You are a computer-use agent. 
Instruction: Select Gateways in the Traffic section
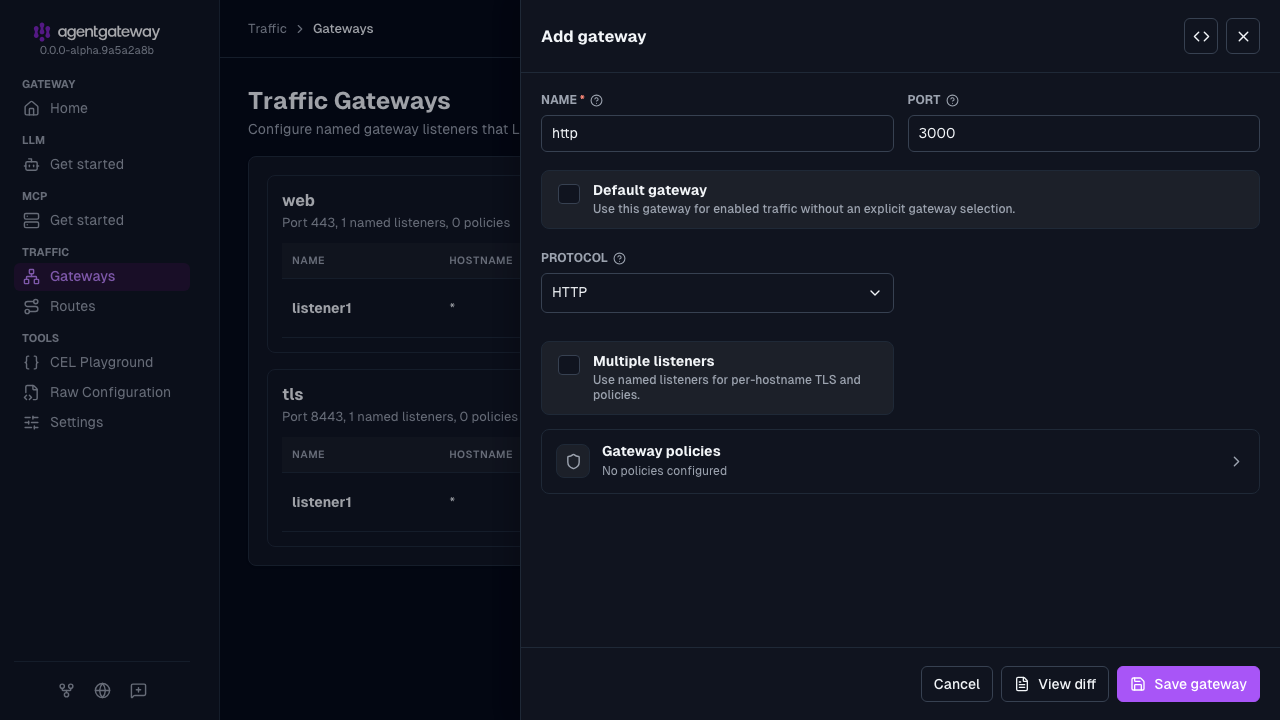[102, 276]
